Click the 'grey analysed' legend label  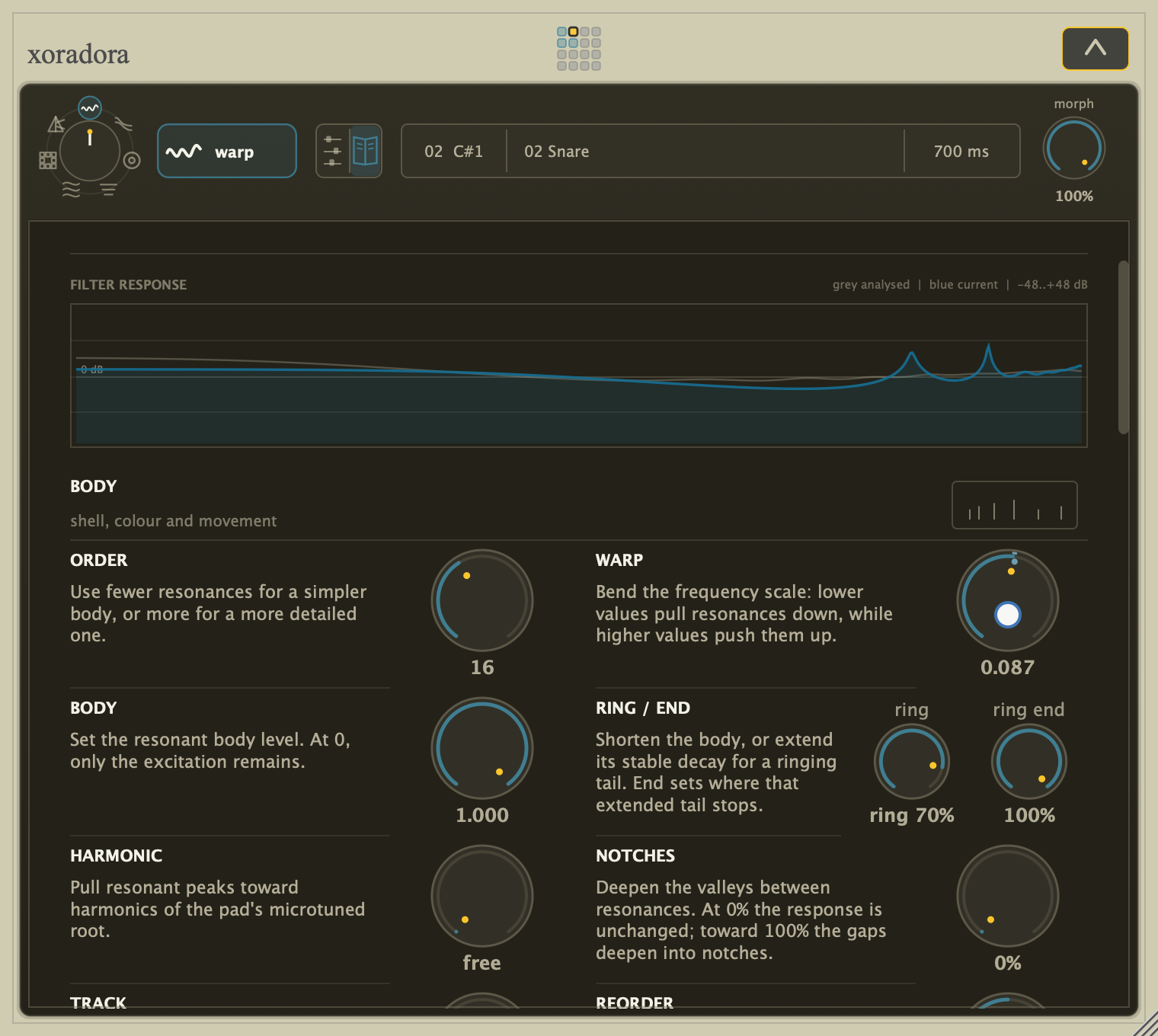click(x=871, y=284)
